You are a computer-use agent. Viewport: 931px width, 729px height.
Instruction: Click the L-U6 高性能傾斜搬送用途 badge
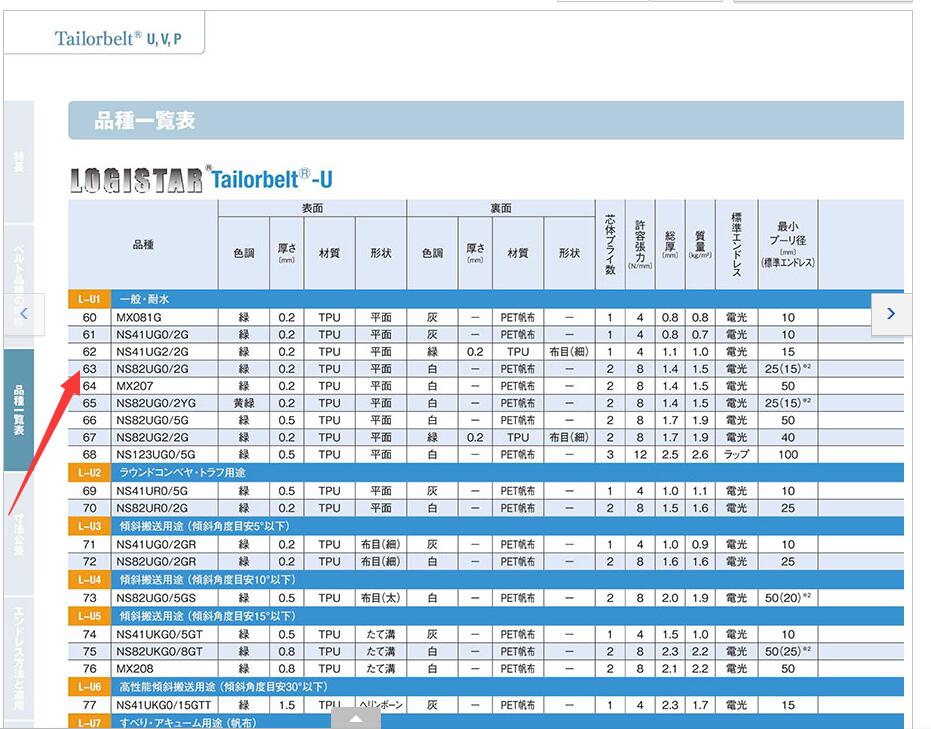point(90,686)
